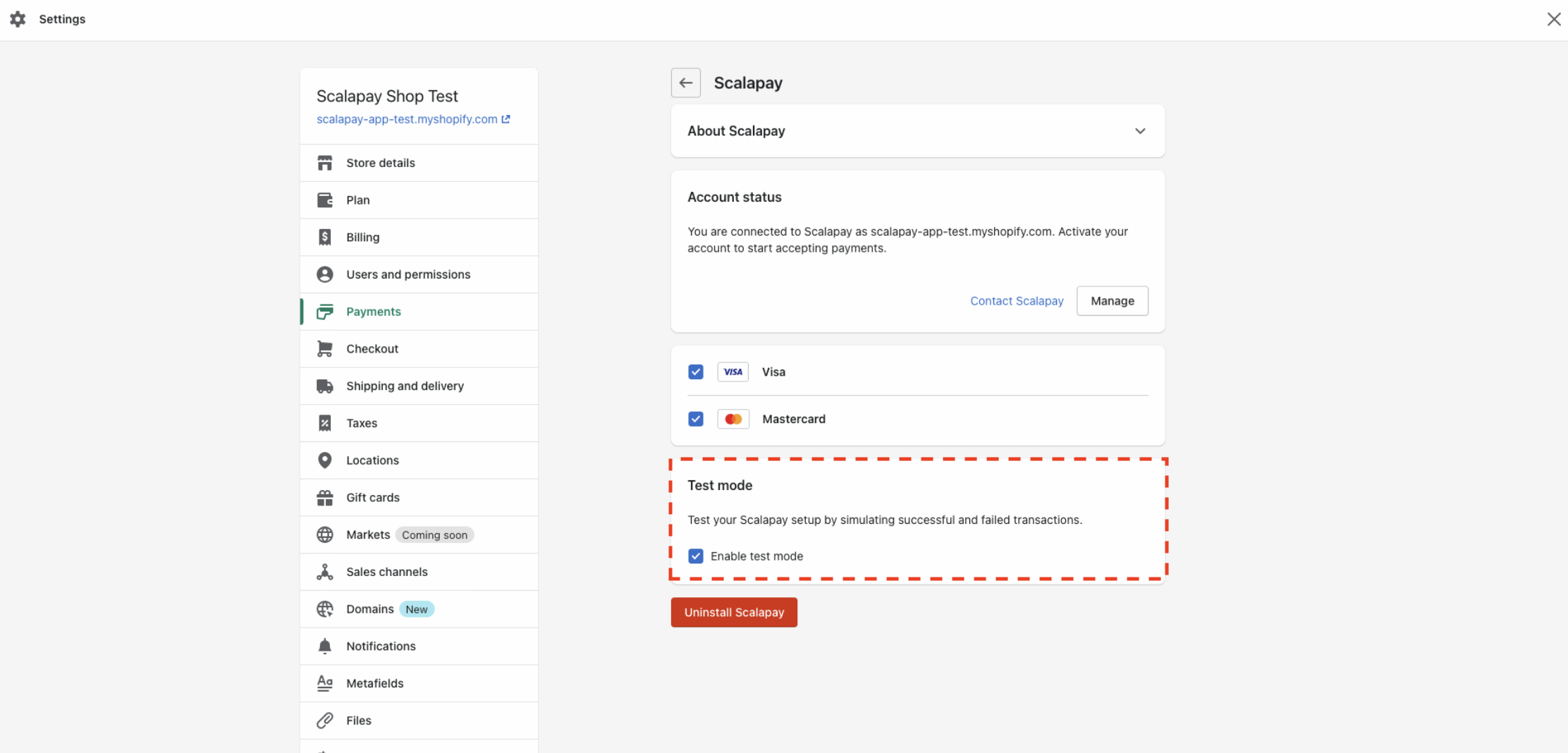This screenshot has height=753, width=1568.
Task: Click the Test mode heading
Action: point(720,485)
